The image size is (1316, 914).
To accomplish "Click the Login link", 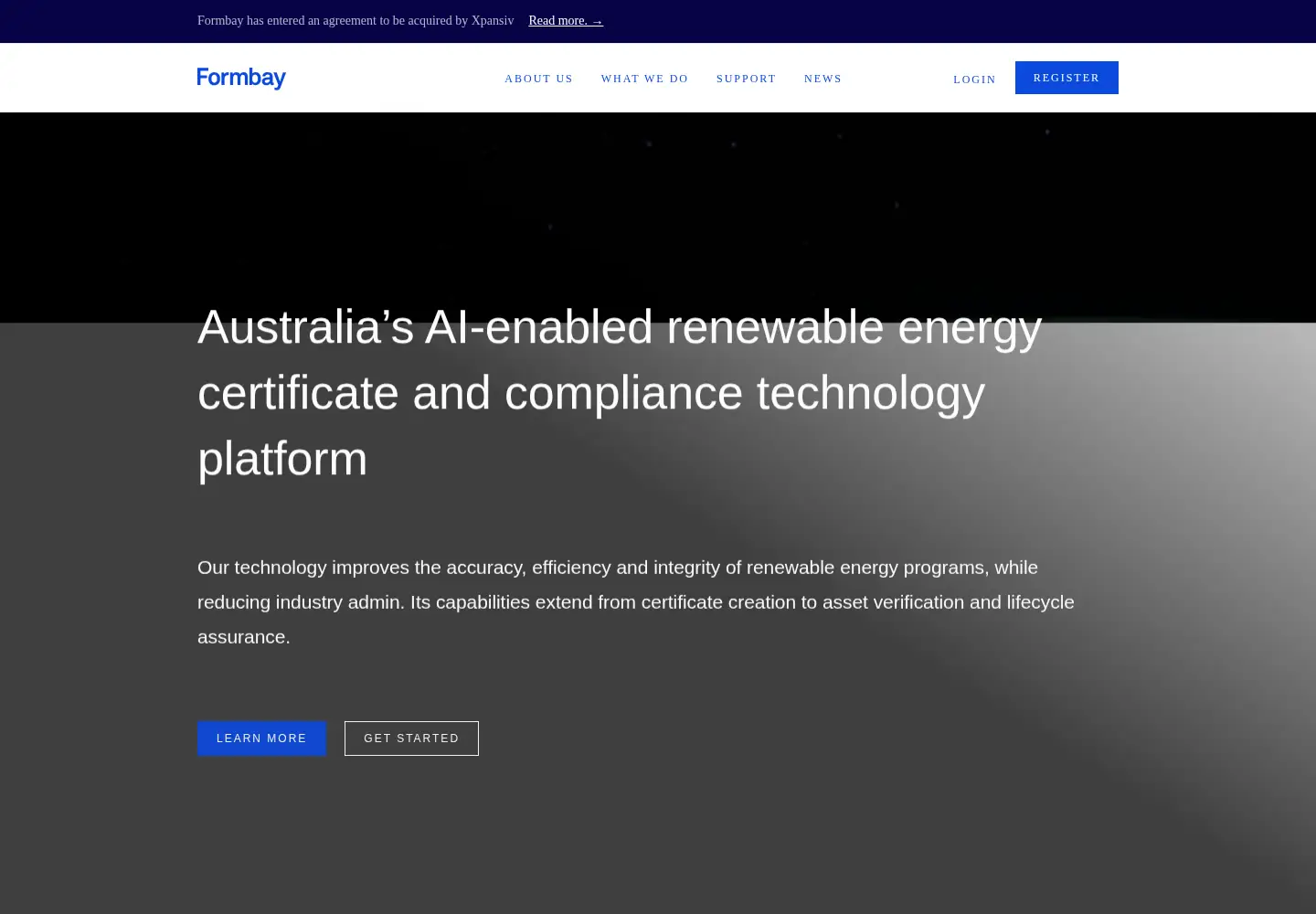I will 974,80.
